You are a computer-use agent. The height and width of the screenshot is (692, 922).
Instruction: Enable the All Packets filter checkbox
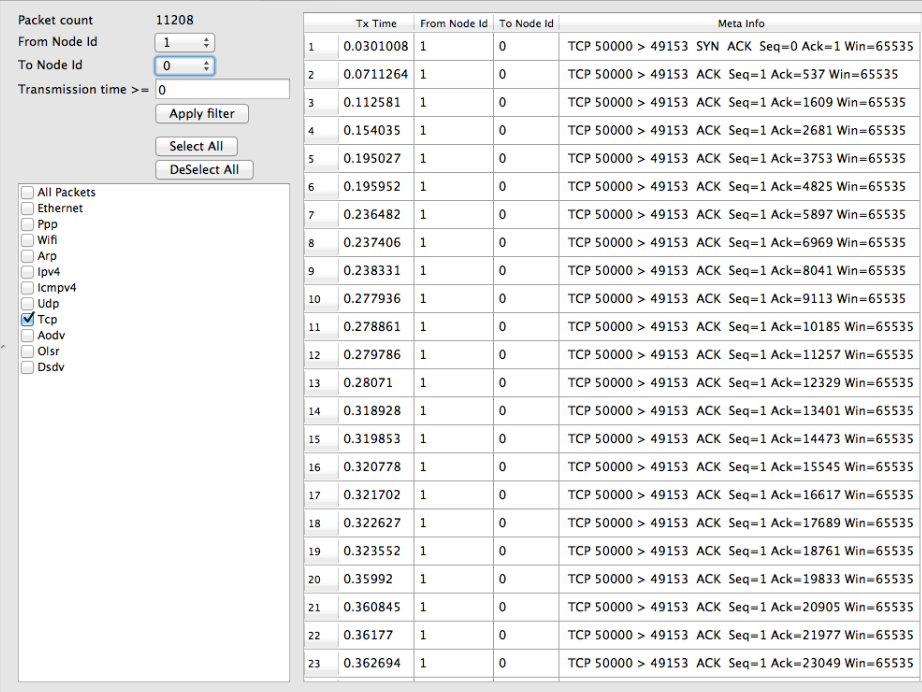(x=27, y=192)
